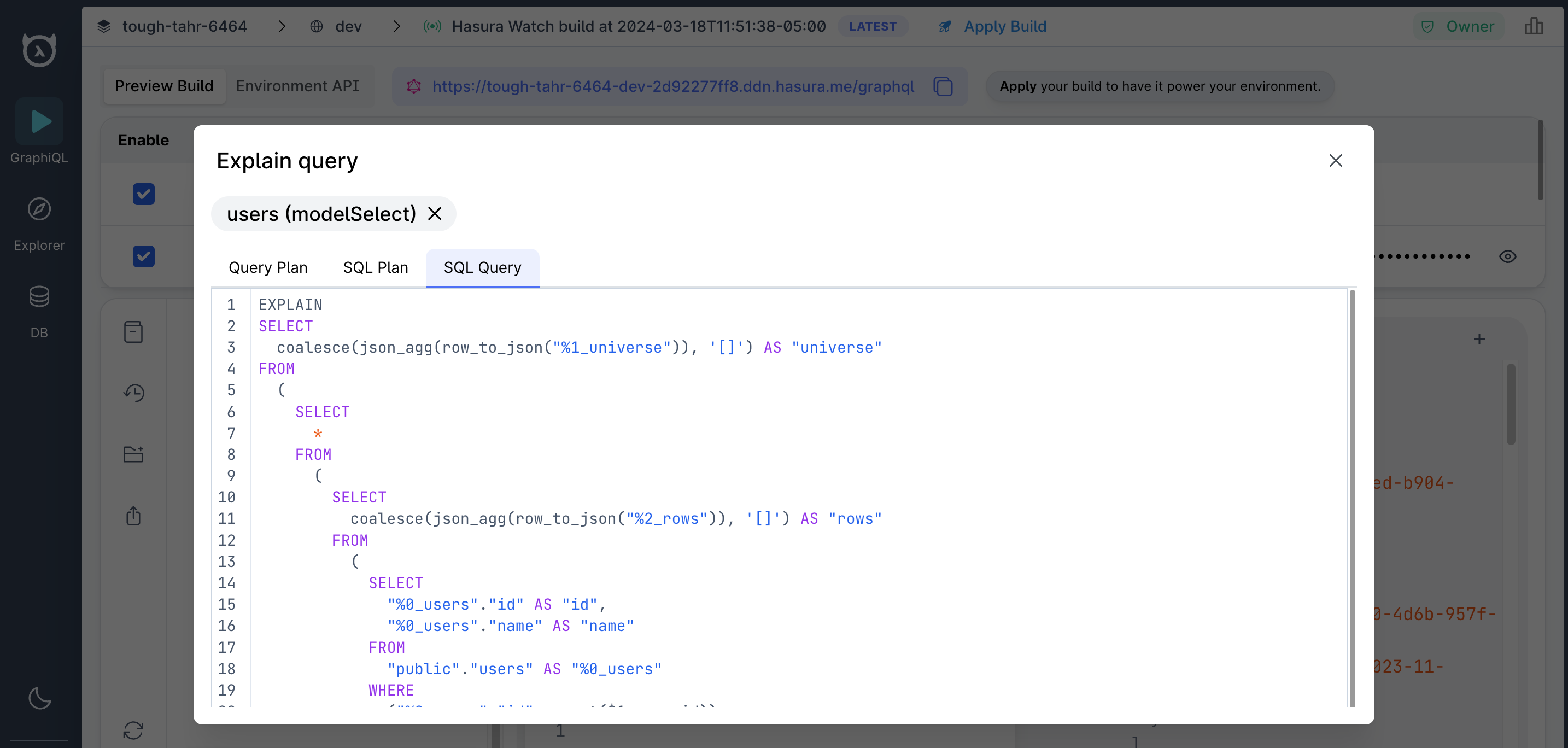Screen dimensions: 1568x748
Task: Click the globe icon beside dev
Action: [x=317, y=26]
